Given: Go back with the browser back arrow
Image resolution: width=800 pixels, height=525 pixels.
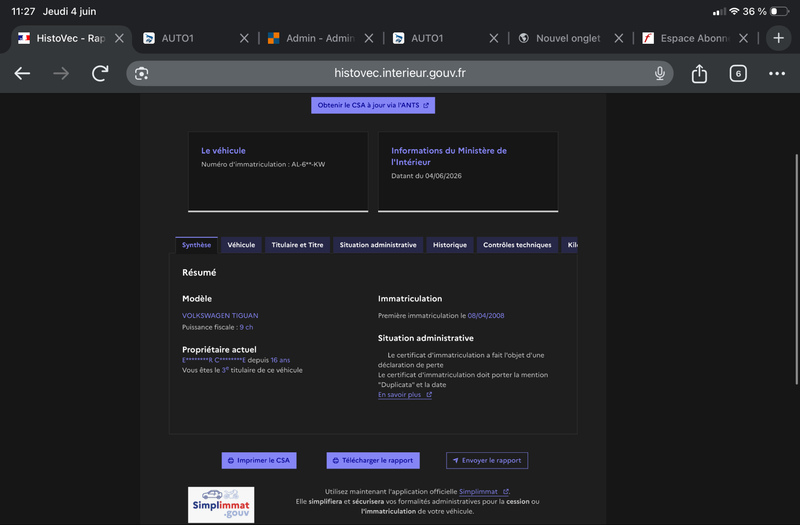Looking at the screenshot, I should [x=22, y=73].
